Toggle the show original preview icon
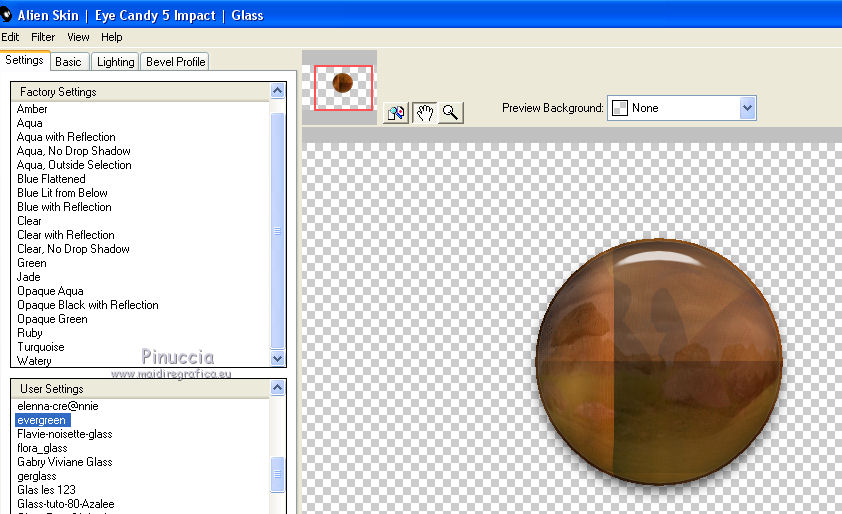The height and width of the screenshot is (514, 842). [396, 113]
